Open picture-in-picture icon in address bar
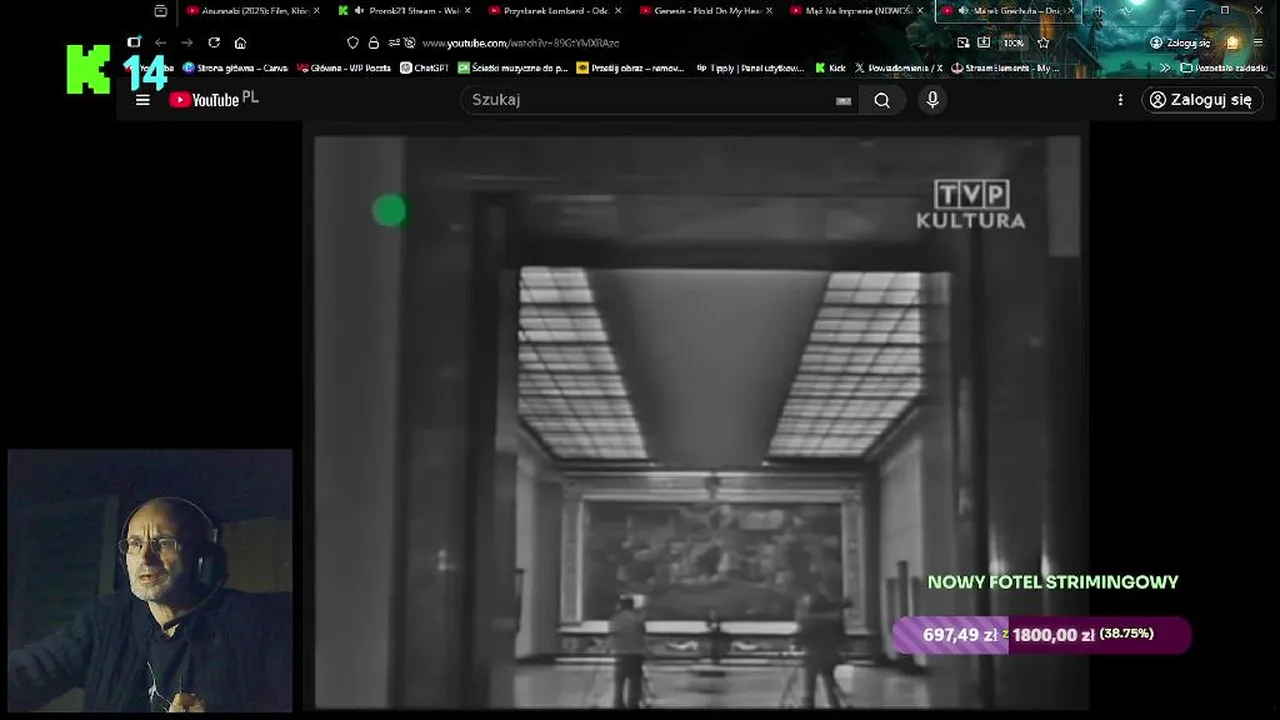1280x720 pixels. [963, 43]
